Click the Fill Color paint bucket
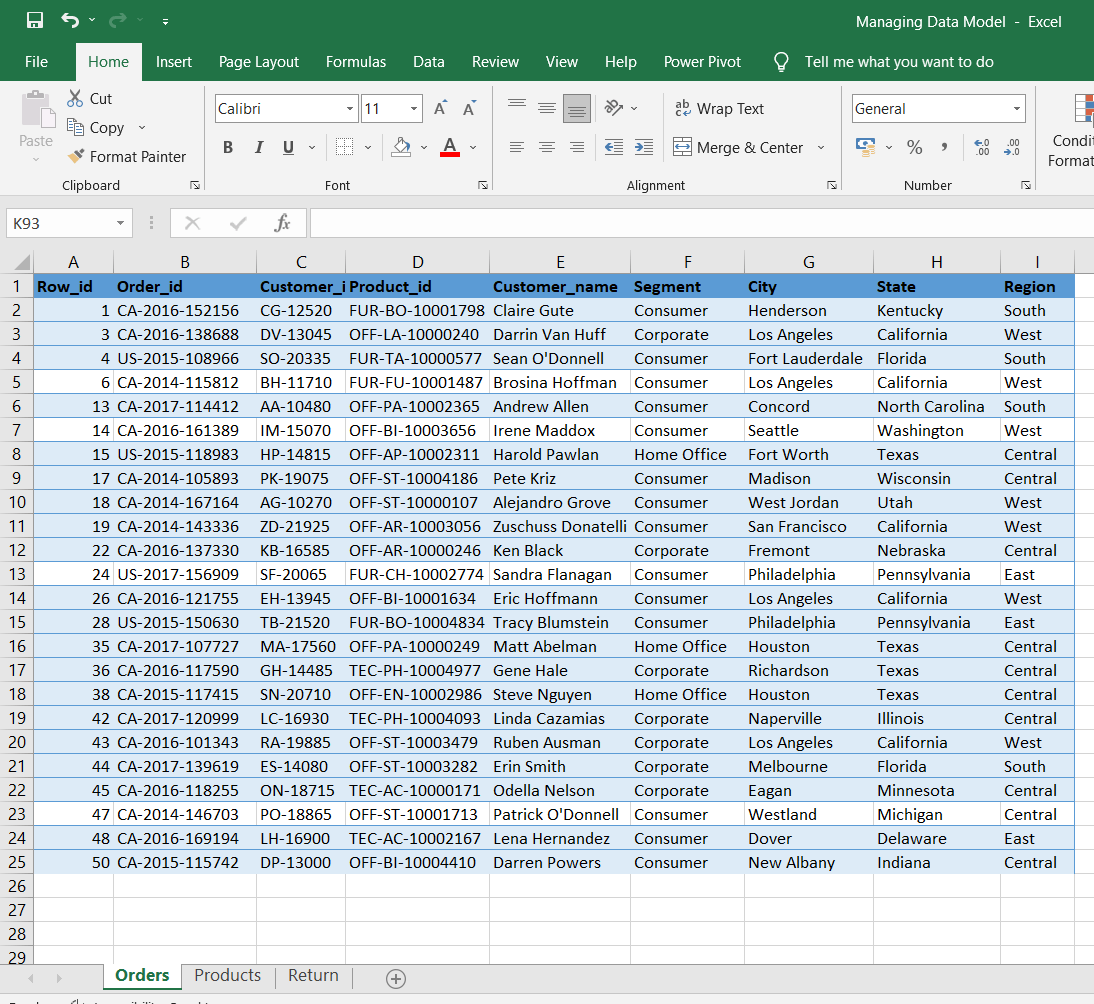Image resolution: width=1094 pixels, height=1004 pixels. (x=401, y=147)
